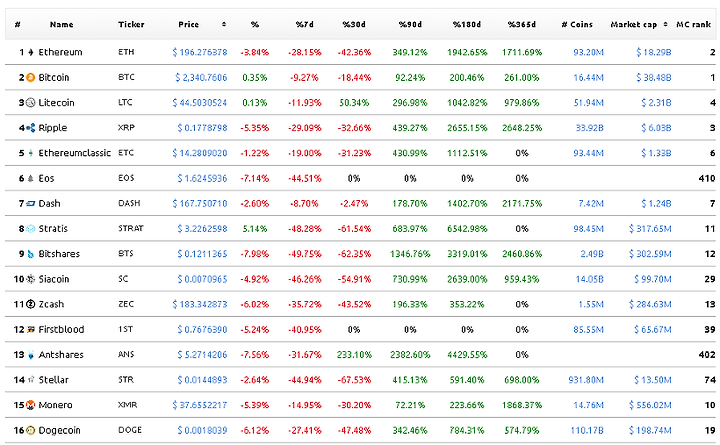This screenshot has height=445, width=720.
Task: Select the Dogecoin name text
Action: tap(59, 430)
